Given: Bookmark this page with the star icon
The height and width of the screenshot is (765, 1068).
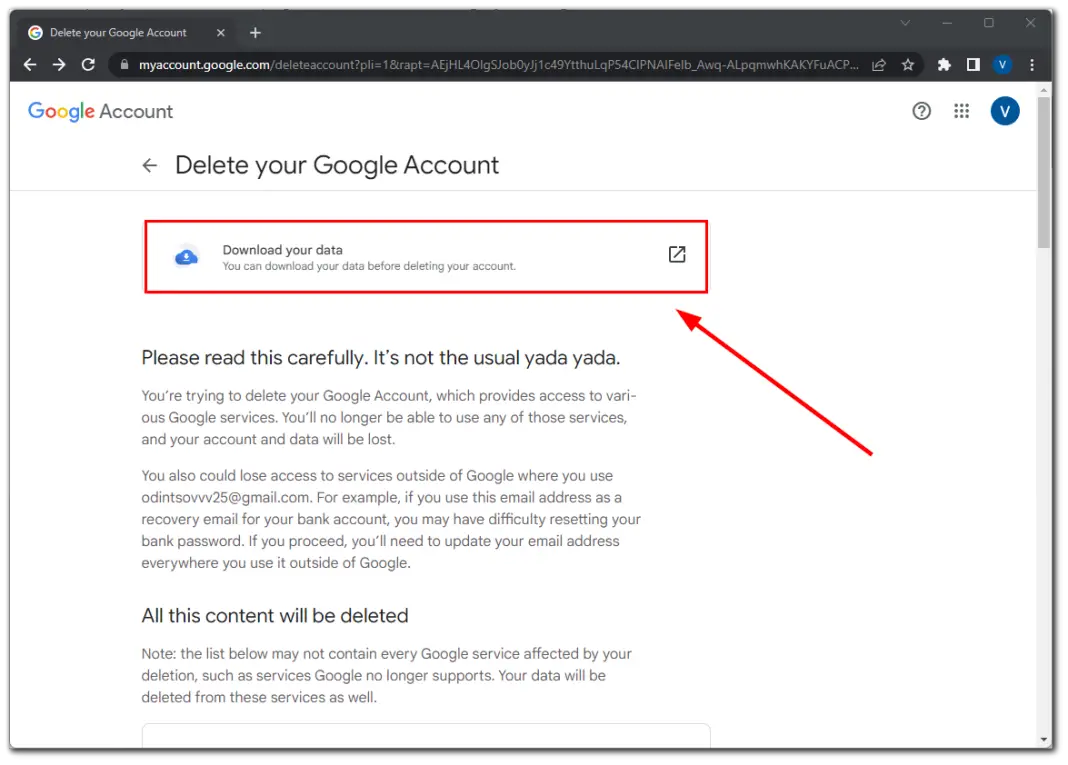Looking at the screenshot, I should 907,64.
